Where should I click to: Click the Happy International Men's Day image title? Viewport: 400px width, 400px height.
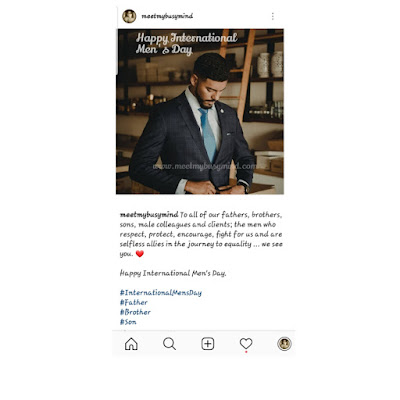(x=186, y=44)
